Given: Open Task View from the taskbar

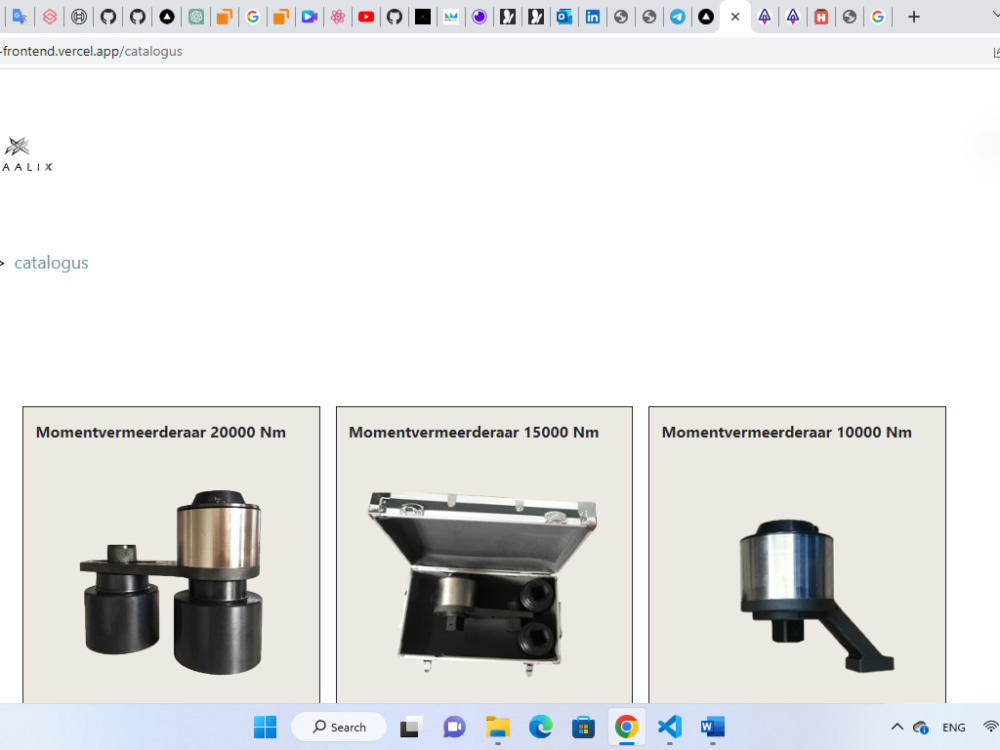Looking at the screenshot, I should click(411, 727).
